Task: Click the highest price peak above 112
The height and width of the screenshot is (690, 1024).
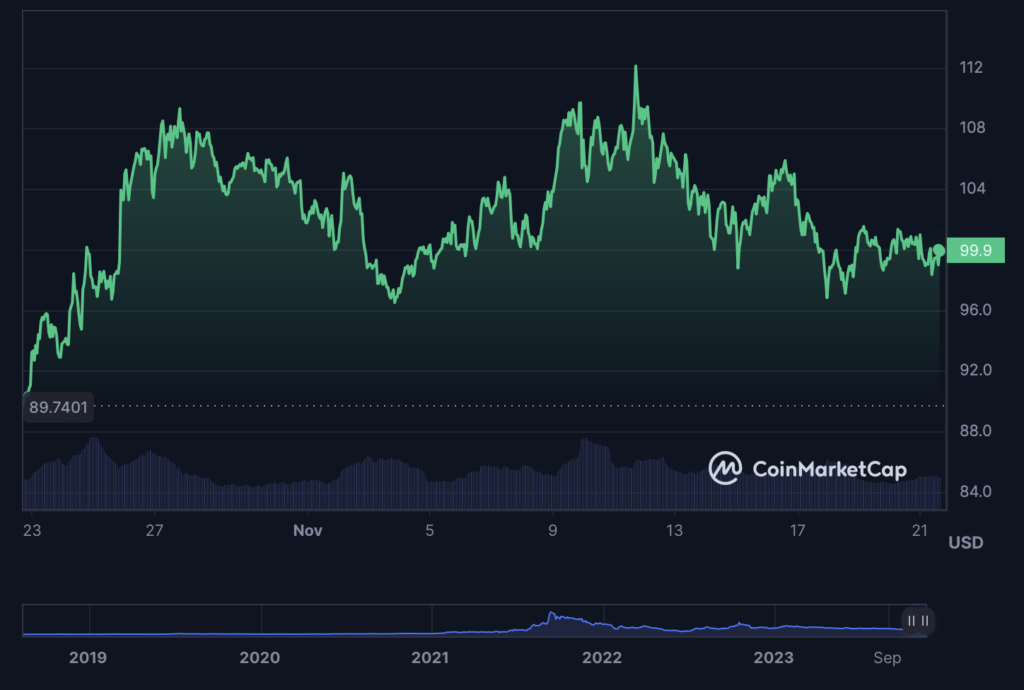Action: point(635,67)
